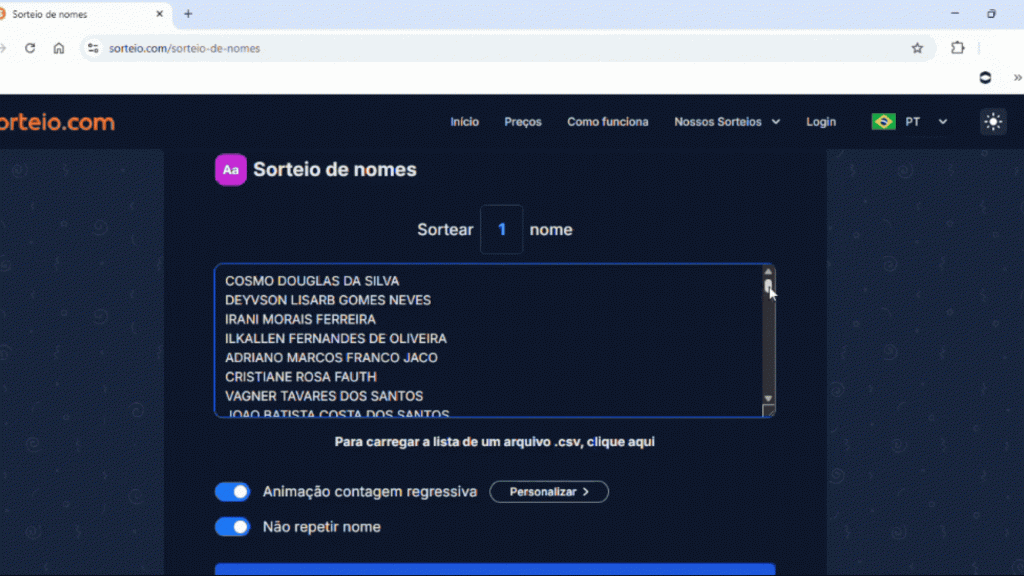Toggle the light/dark theme sun icon
This screenshot has height=576, width=1024.
992,122
